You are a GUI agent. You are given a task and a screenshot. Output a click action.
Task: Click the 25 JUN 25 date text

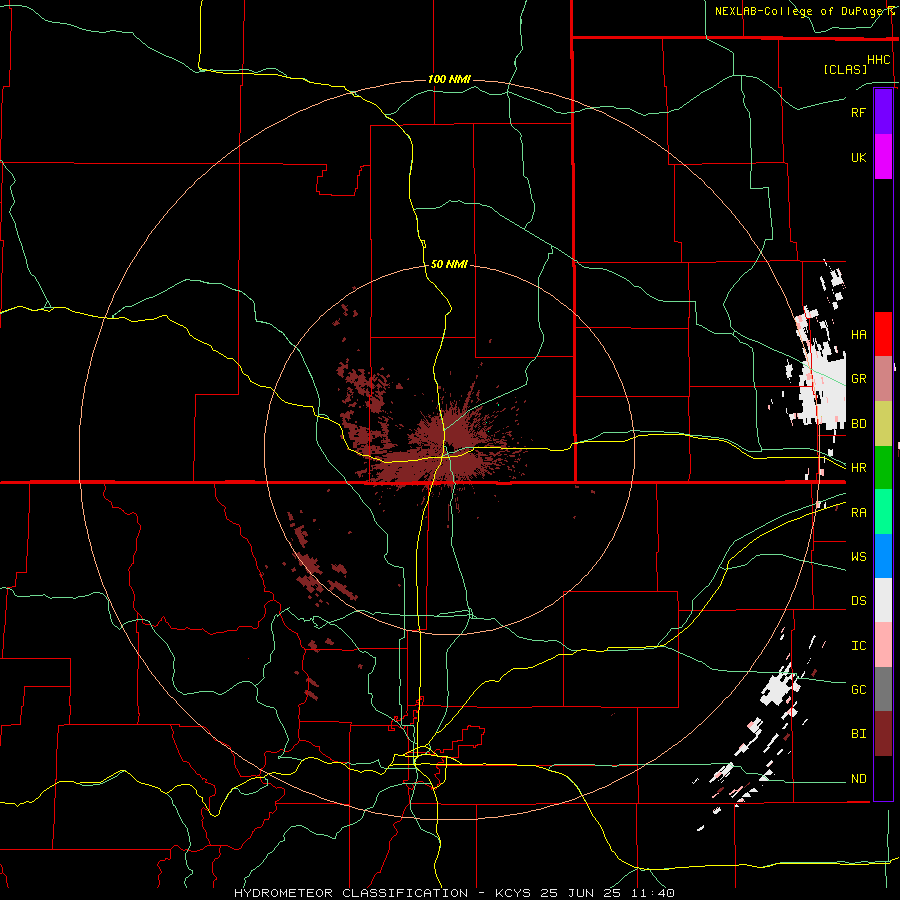(x=580, y=893)
